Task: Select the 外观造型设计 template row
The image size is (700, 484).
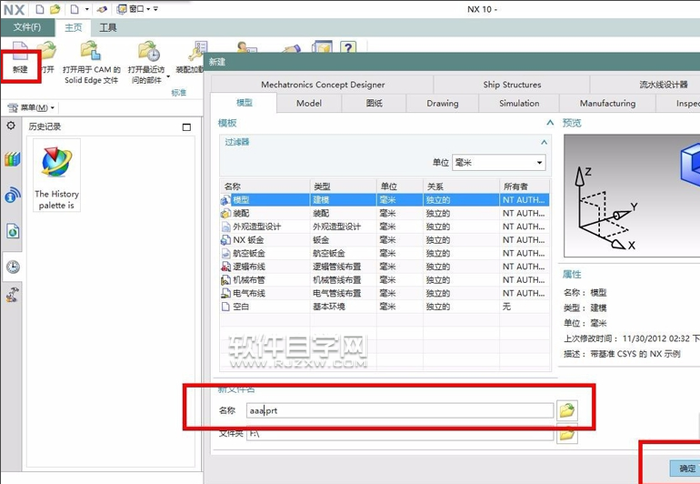Action: click(x=385, y=227)
